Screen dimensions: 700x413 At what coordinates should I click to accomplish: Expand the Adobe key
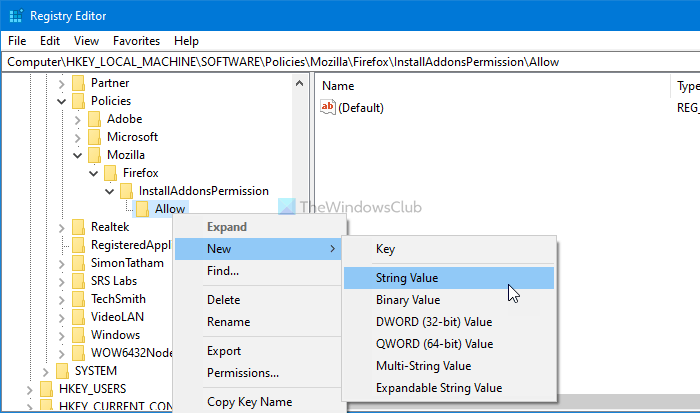78,120
